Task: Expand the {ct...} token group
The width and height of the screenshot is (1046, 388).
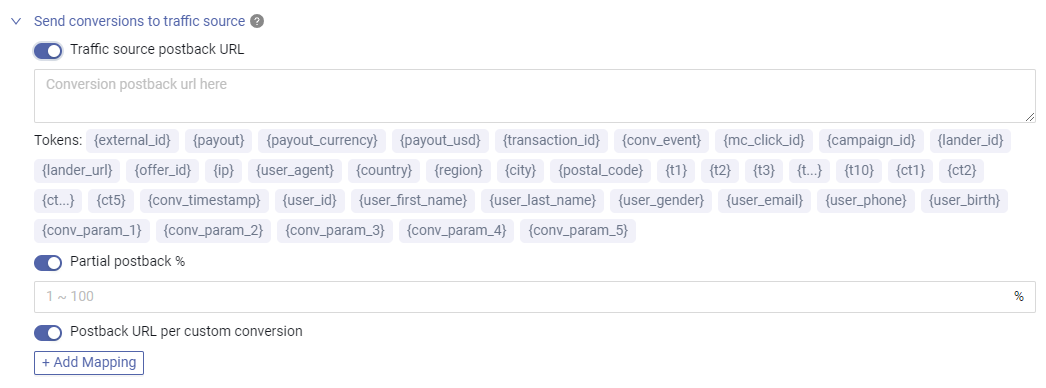Action: pos(58,201)
